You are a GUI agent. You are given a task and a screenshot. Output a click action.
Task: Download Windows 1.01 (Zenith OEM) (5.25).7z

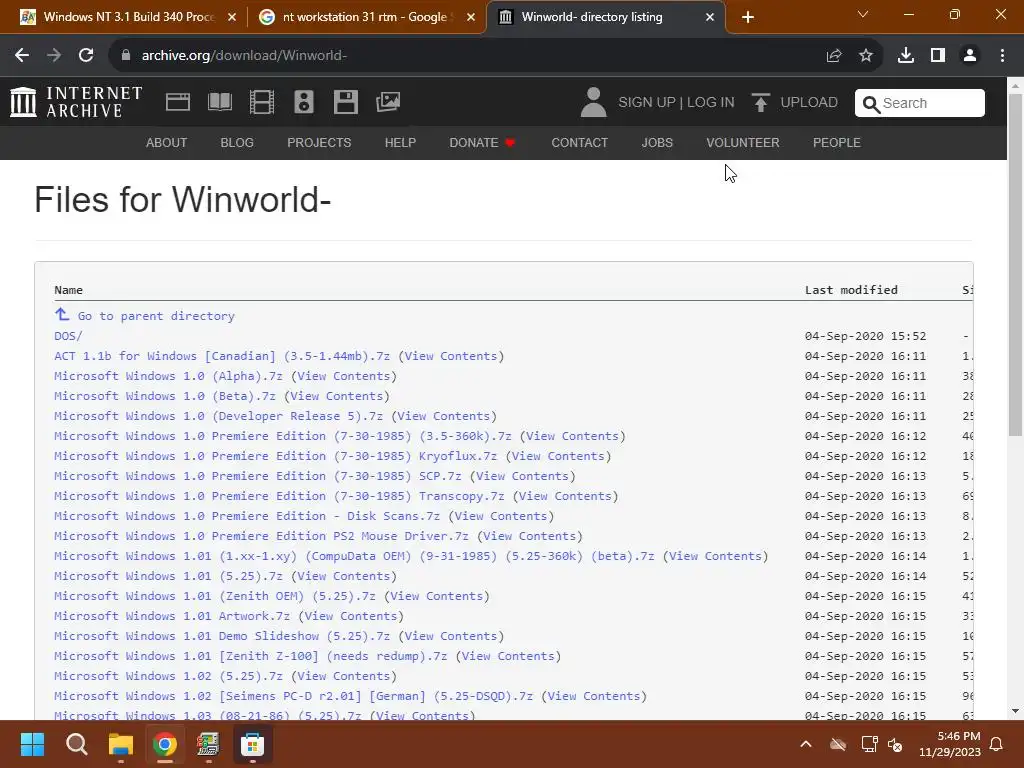[x=215, y=596]
